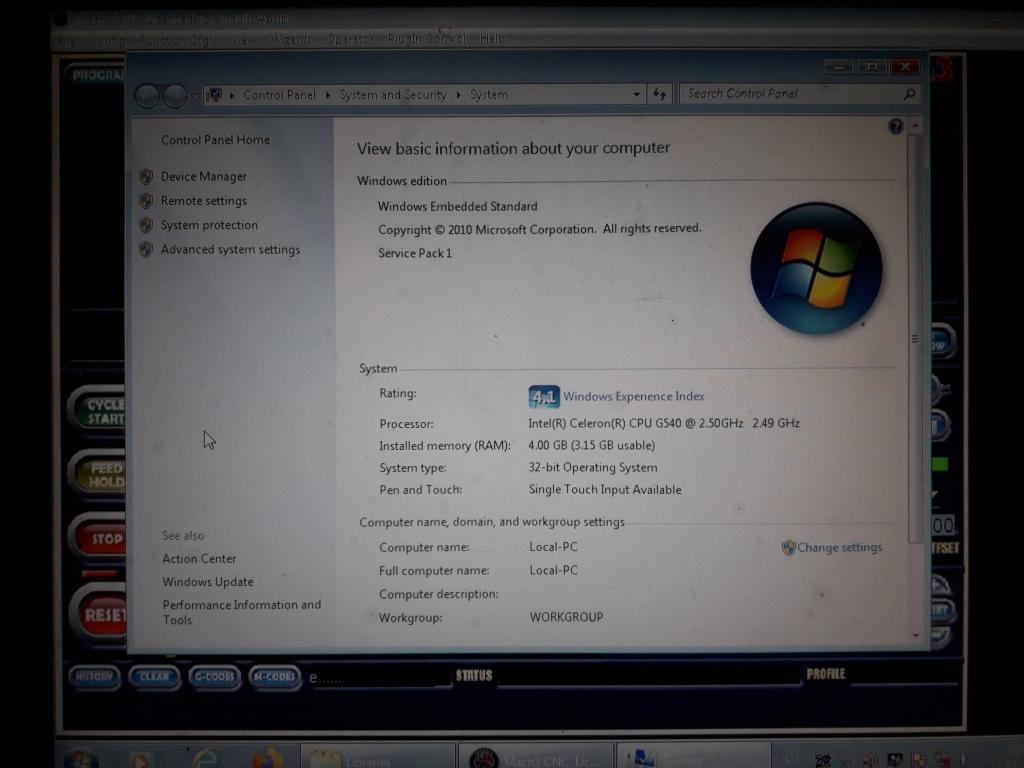This screenshot has width=1024, height=768.
Task: Click the Search Control Panel field
Action: point(790,94)
